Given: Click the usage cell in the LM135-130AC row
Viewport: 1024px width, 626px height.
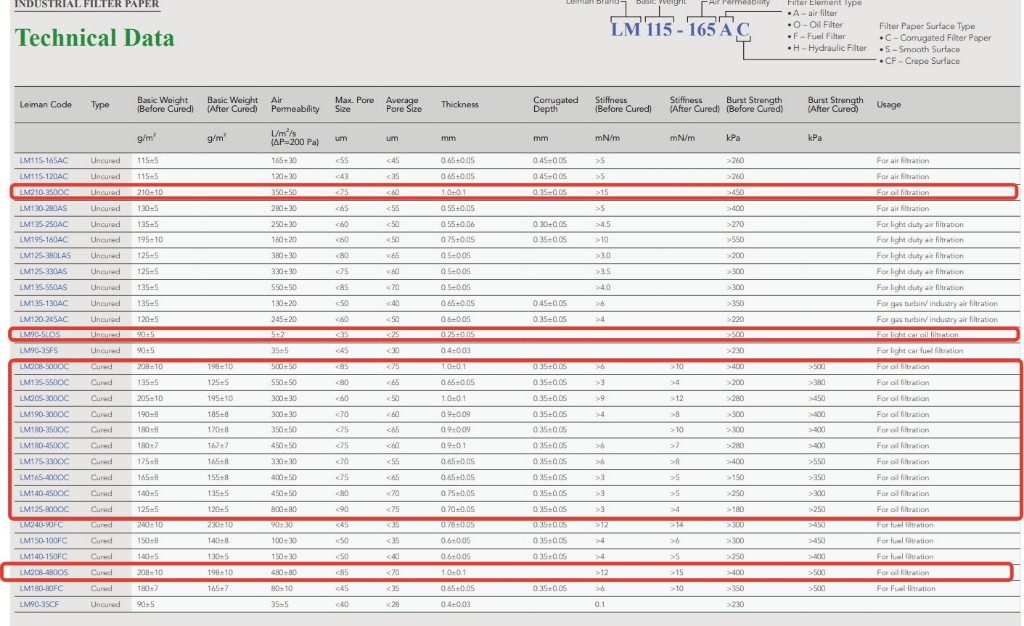Looking at the screenshot, I should pyautogui.click(x=937, y=304).
